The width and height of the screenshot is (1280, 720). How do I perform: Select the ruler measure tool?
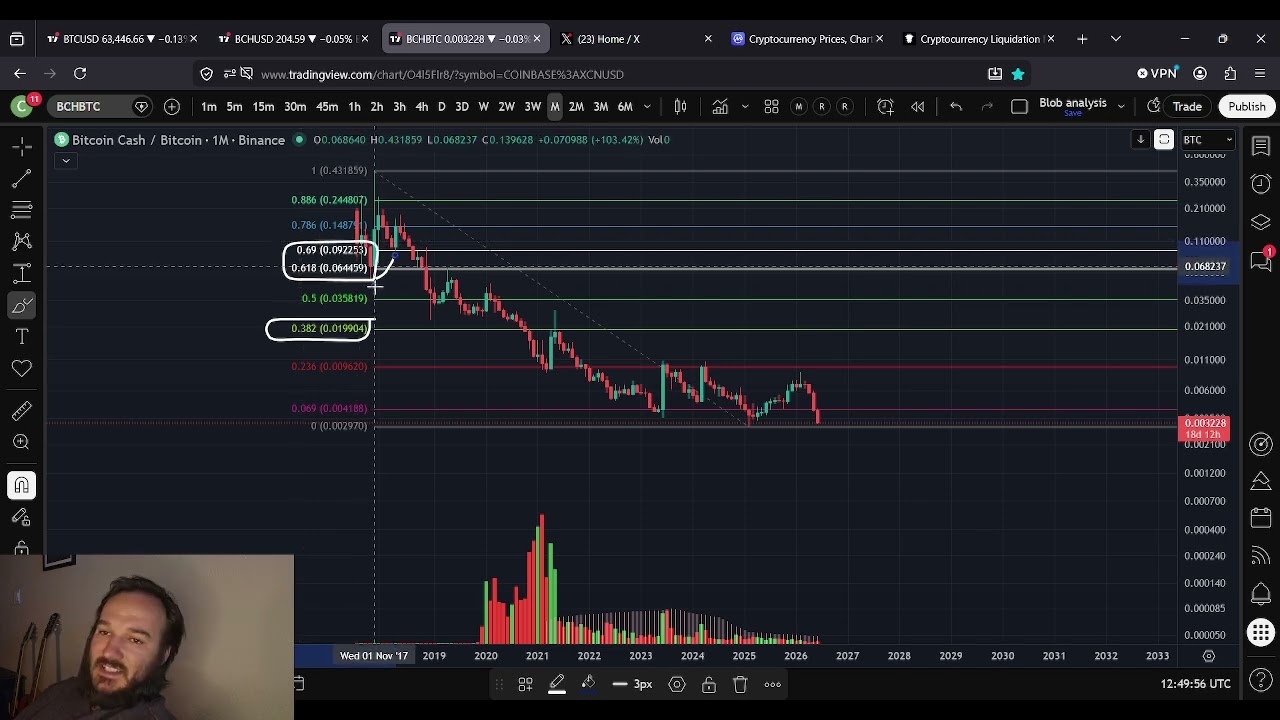[21, 410]
